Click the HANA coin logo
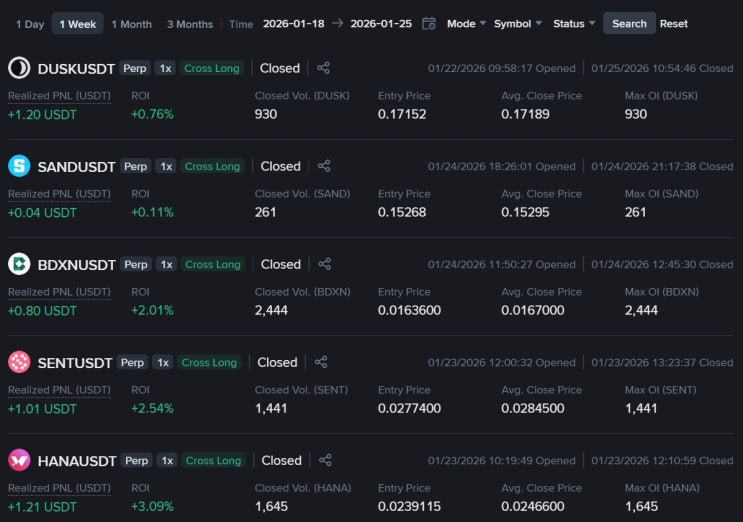743x522 pixels. click(x=19, y=460)
